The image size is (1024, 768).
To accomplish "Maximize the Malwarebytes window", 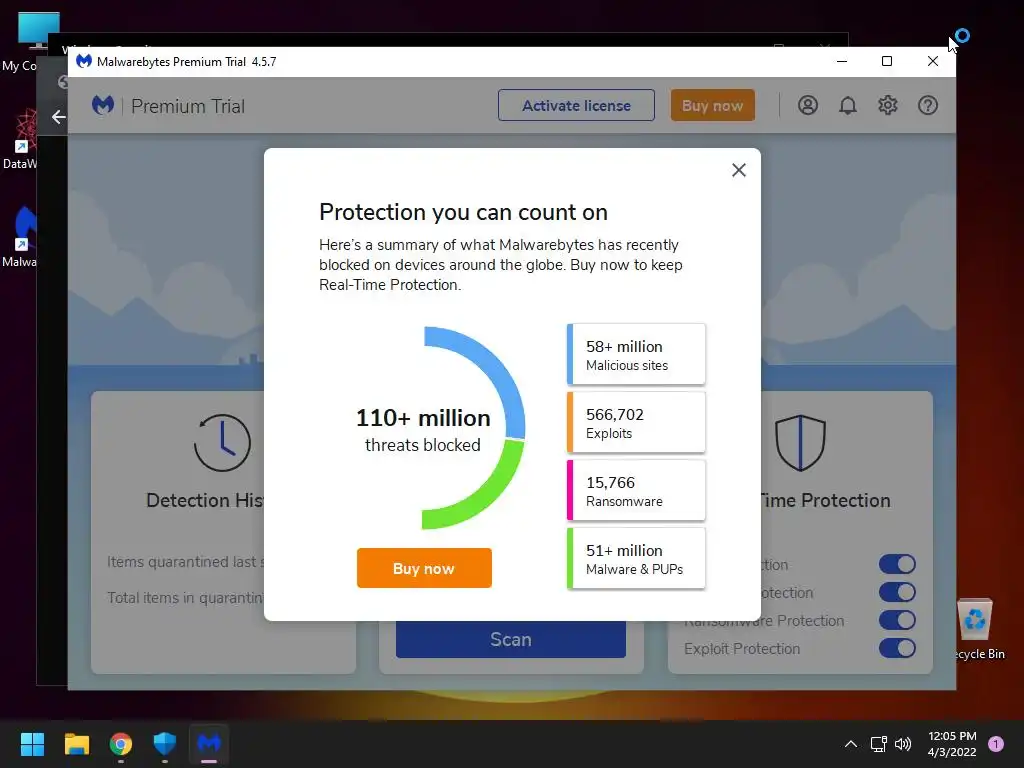I will pyautogui.click(x=887, y=61).
